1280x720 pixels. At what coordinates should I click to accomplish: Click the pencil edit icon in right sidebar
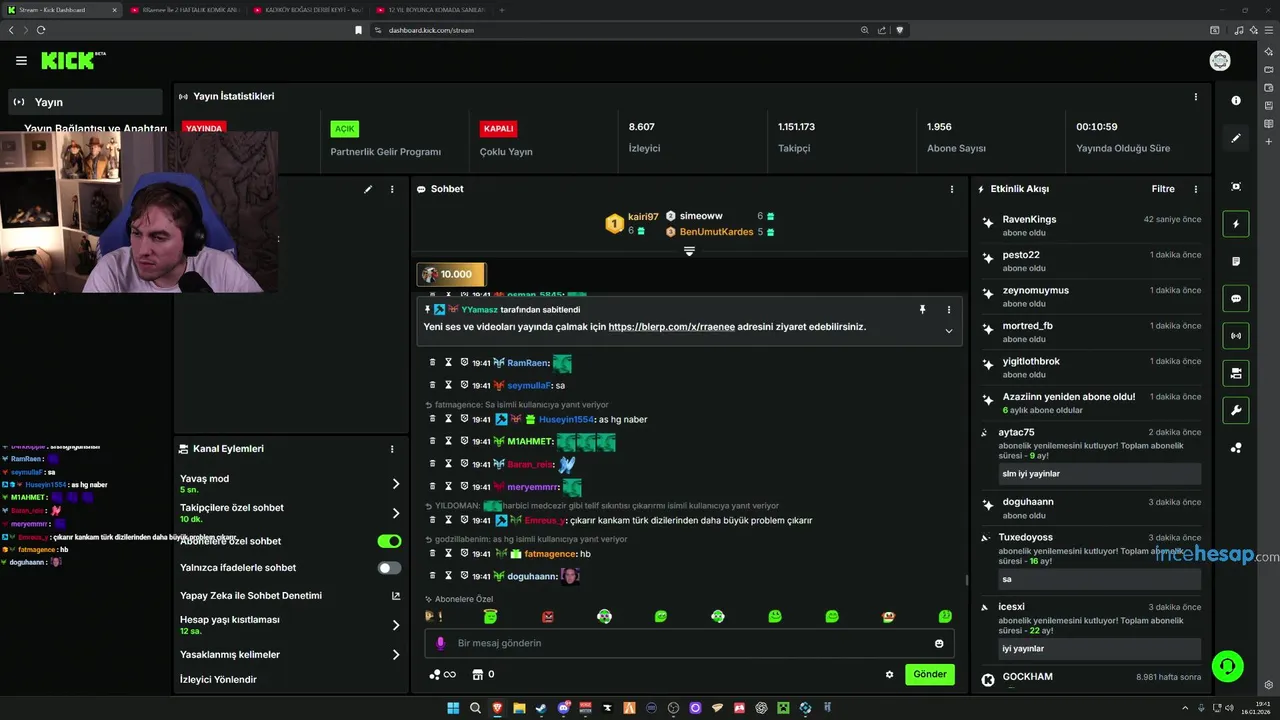(x=1236, y=138)
